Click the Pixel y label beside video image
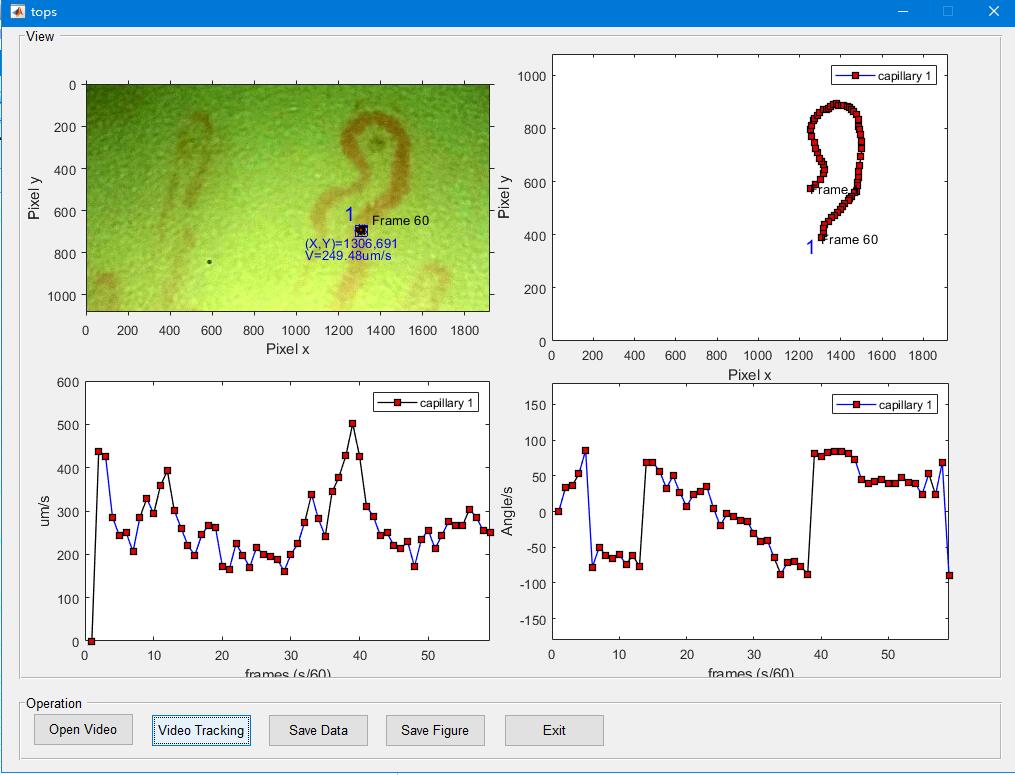The height and width of the screenshot is (775, 1015). pyautogui.click(x=34, y=197)
